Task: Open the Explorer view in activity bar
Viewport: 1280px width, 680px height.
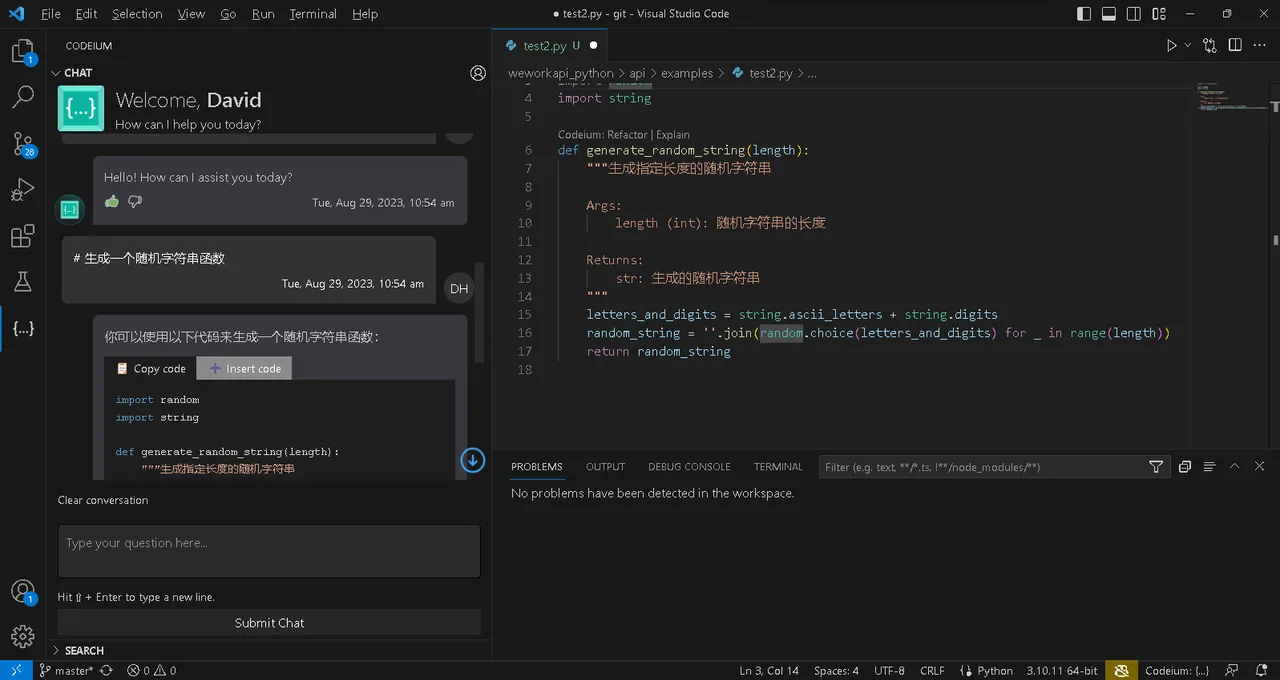Action: click(22, 51)
